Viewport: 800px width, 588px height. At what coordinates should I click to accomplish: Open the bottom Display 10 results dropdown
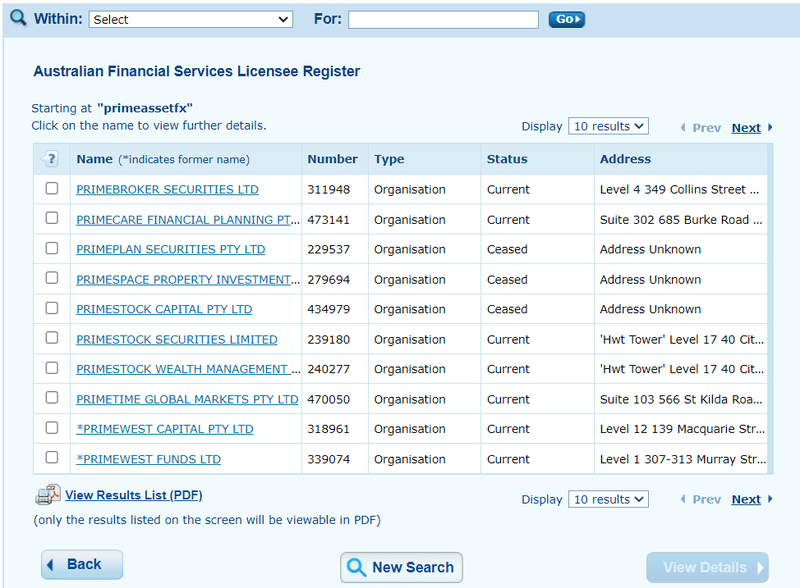click(x=608, y=499)
